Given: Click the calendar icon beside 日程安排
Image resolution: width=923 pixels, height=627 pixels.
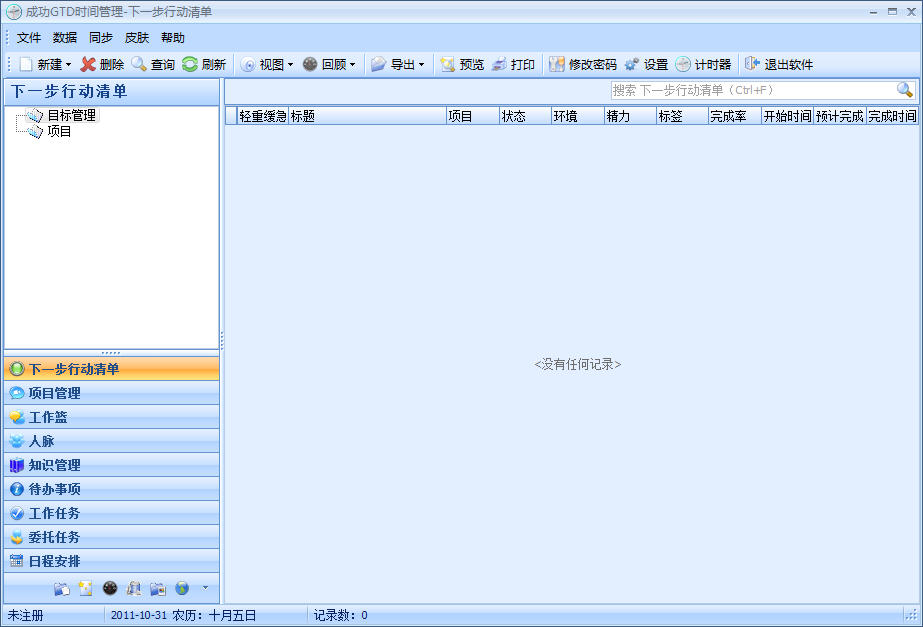Looking at the screenshot, I should coord(17,561).
